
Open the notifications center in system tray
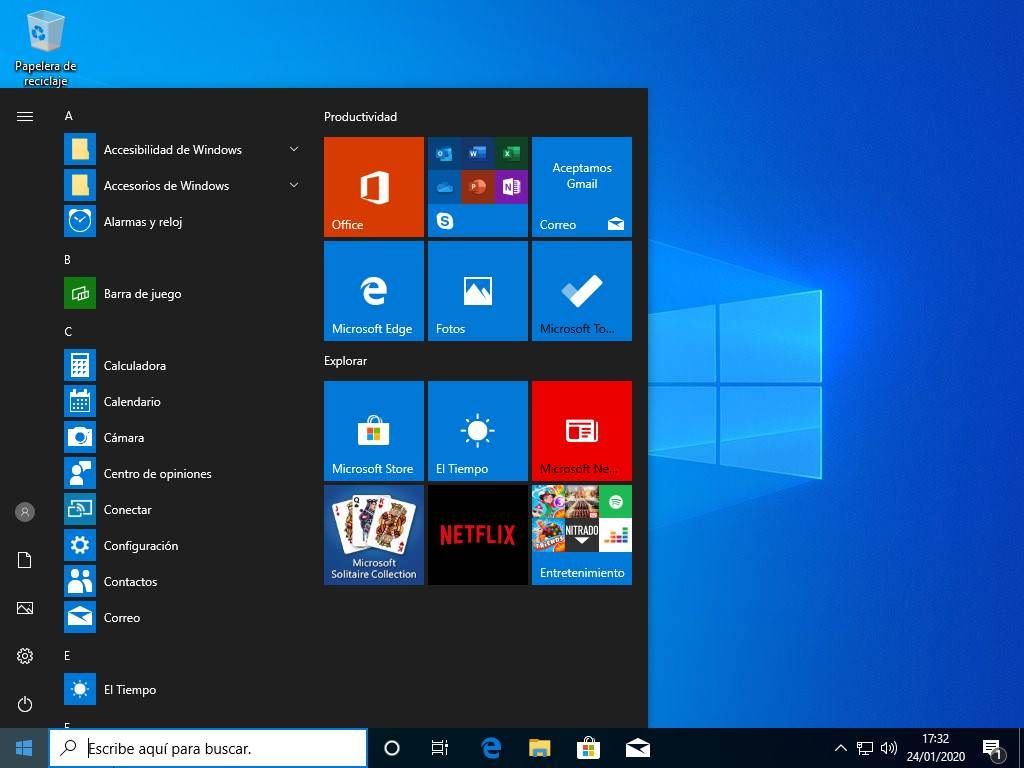tap(993, 747)
